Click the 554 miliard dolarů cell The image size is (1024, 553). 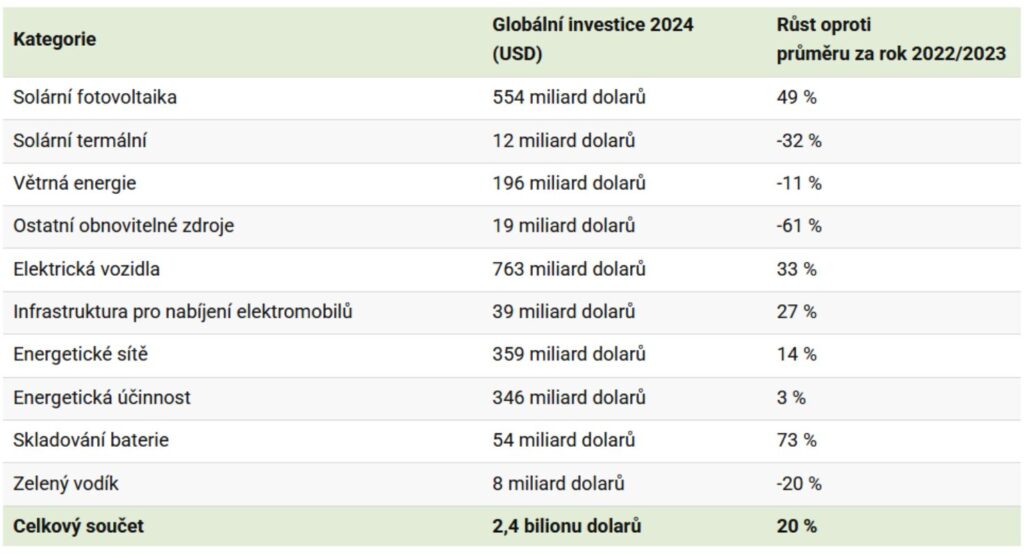[569, 98]
